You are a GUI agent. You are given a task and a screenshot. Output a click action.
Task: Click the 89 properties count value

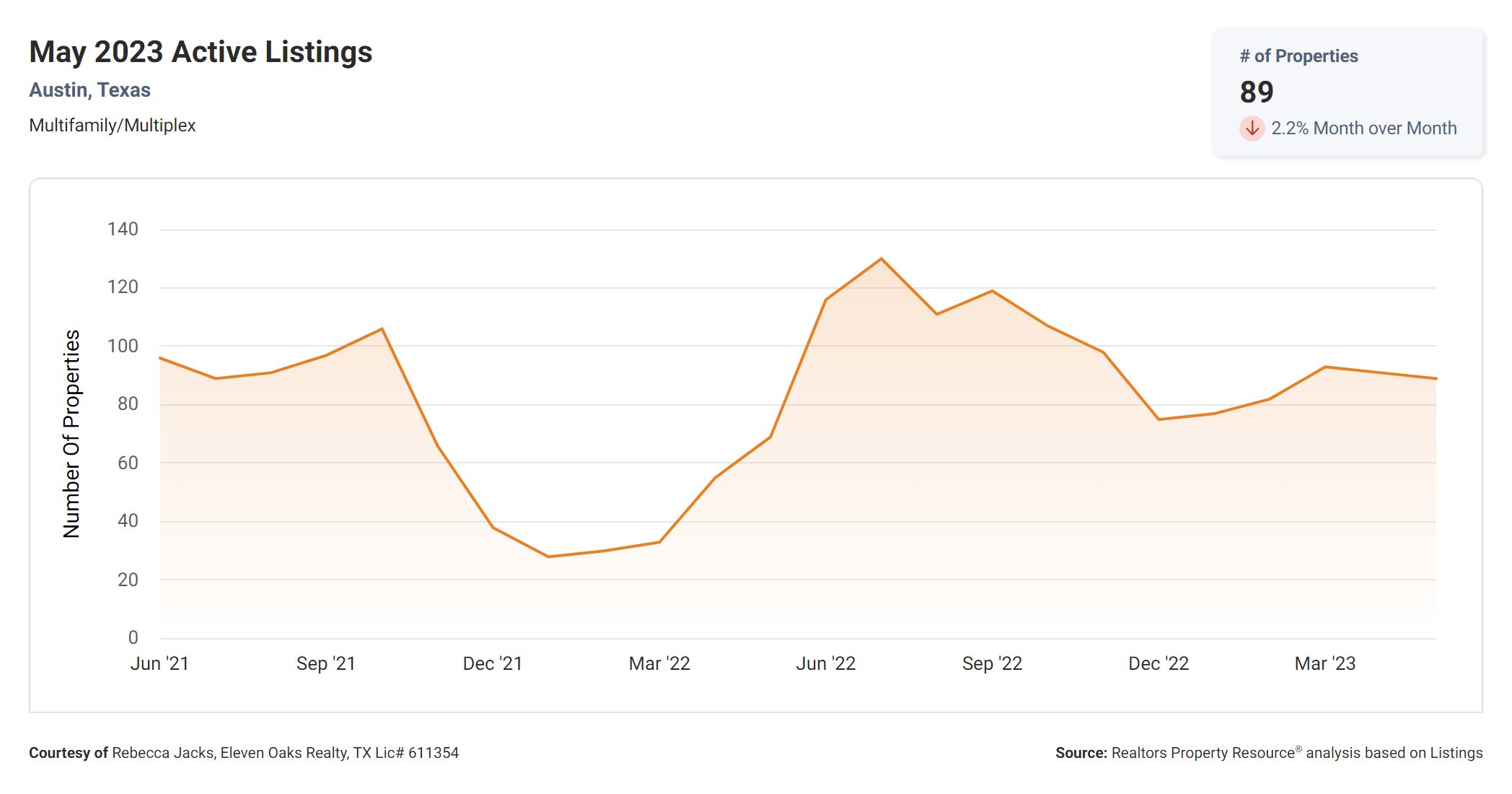(1257, 92)
